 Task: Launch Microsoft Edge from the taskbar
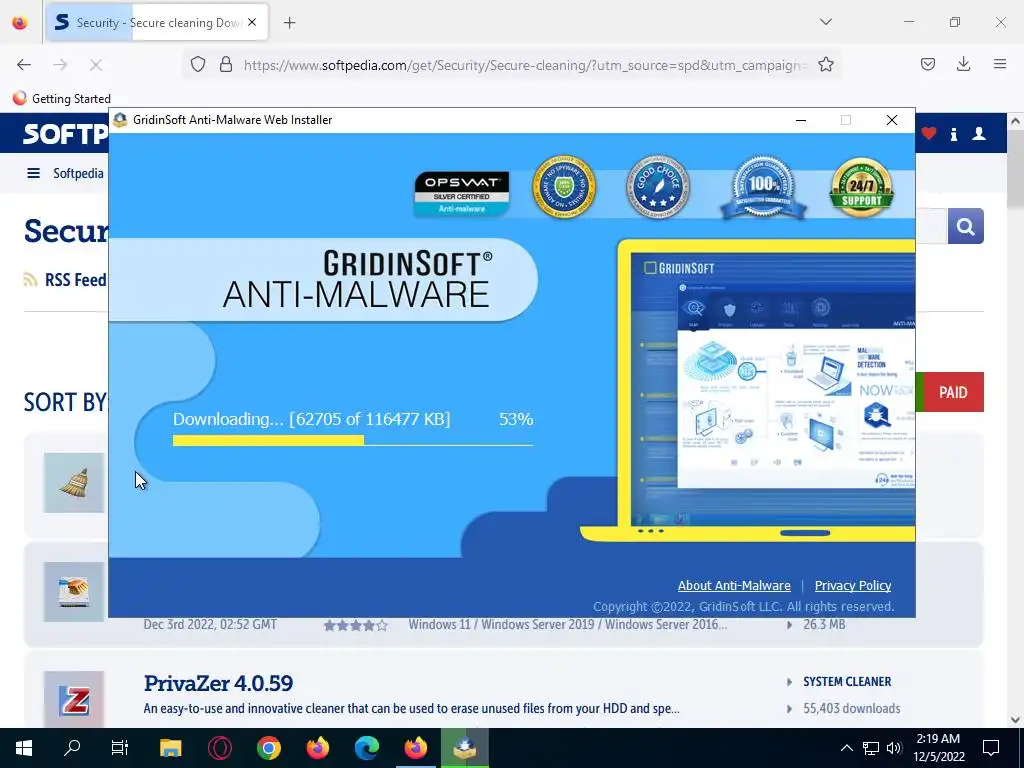point(366,748)
